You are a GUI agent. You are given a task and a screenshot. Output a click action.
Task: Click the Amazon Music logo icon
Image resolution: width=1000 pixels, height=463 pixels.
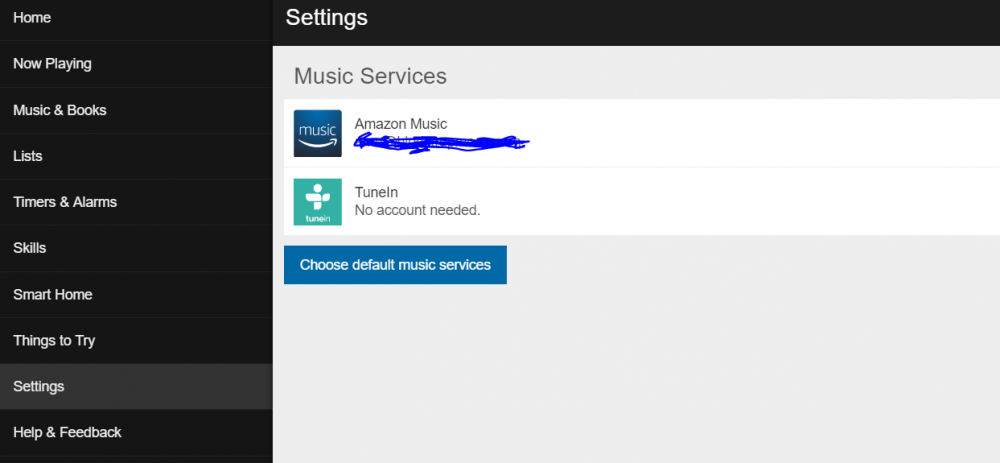point(317,133)
